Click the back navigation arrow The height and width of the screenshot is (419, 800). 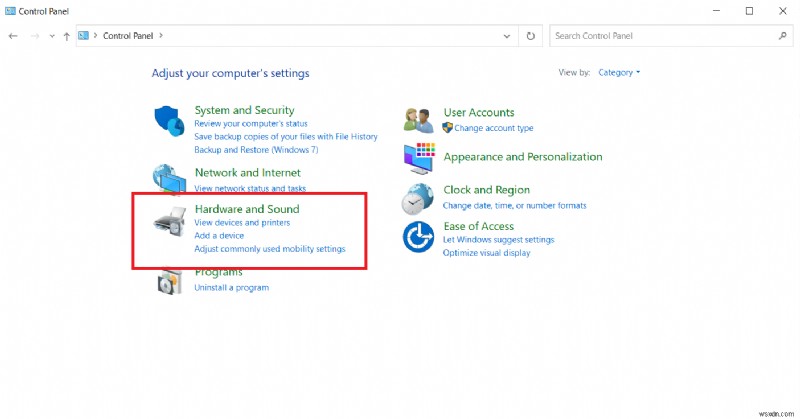[x=13, y=36]
